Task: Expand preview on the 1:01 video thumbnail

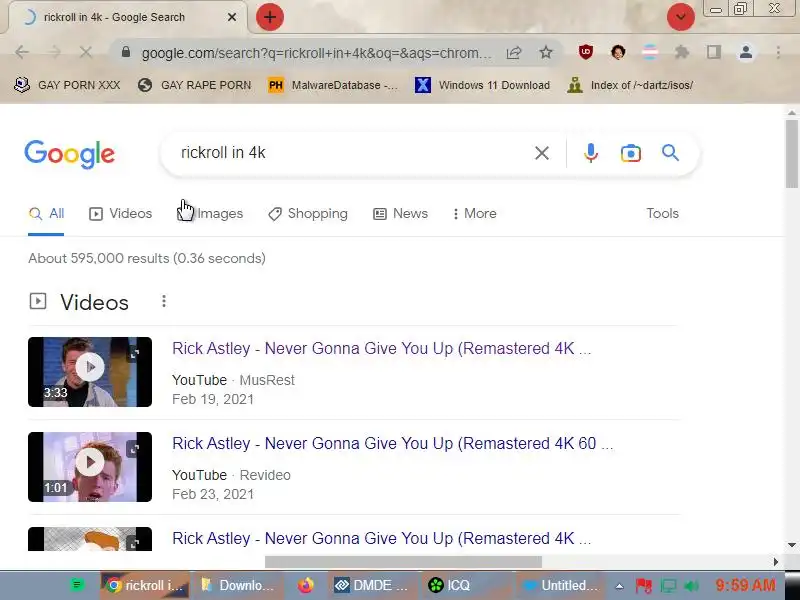Action: click(x=134, y=448)
